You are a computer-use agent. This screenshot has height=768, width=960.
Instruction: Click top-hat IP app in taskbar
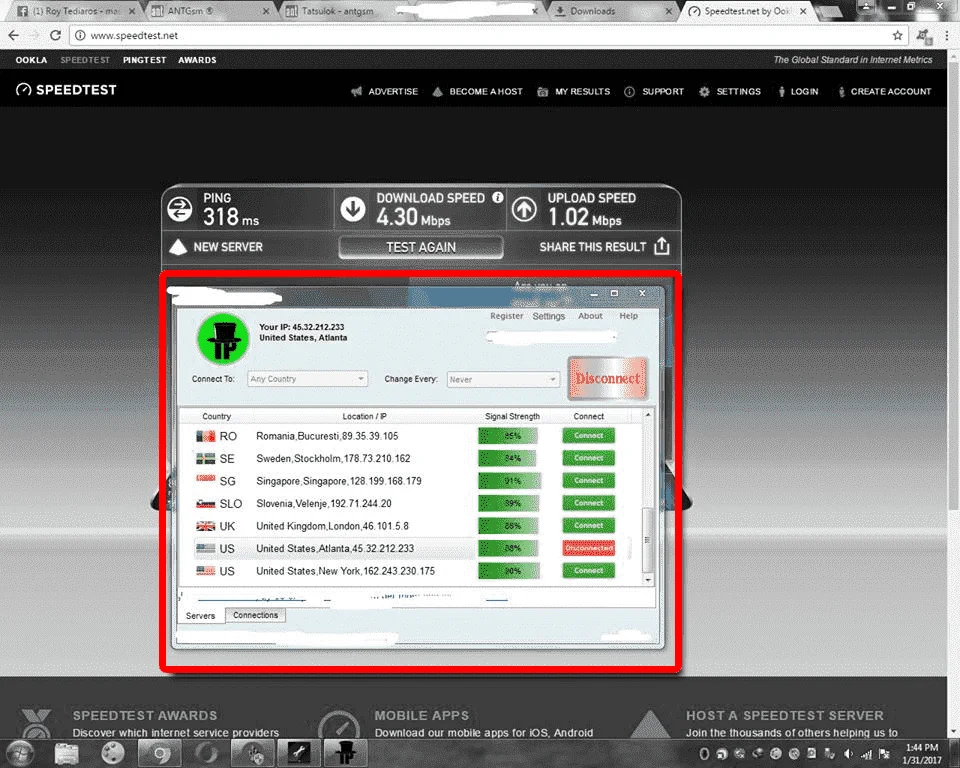point(345,753)
